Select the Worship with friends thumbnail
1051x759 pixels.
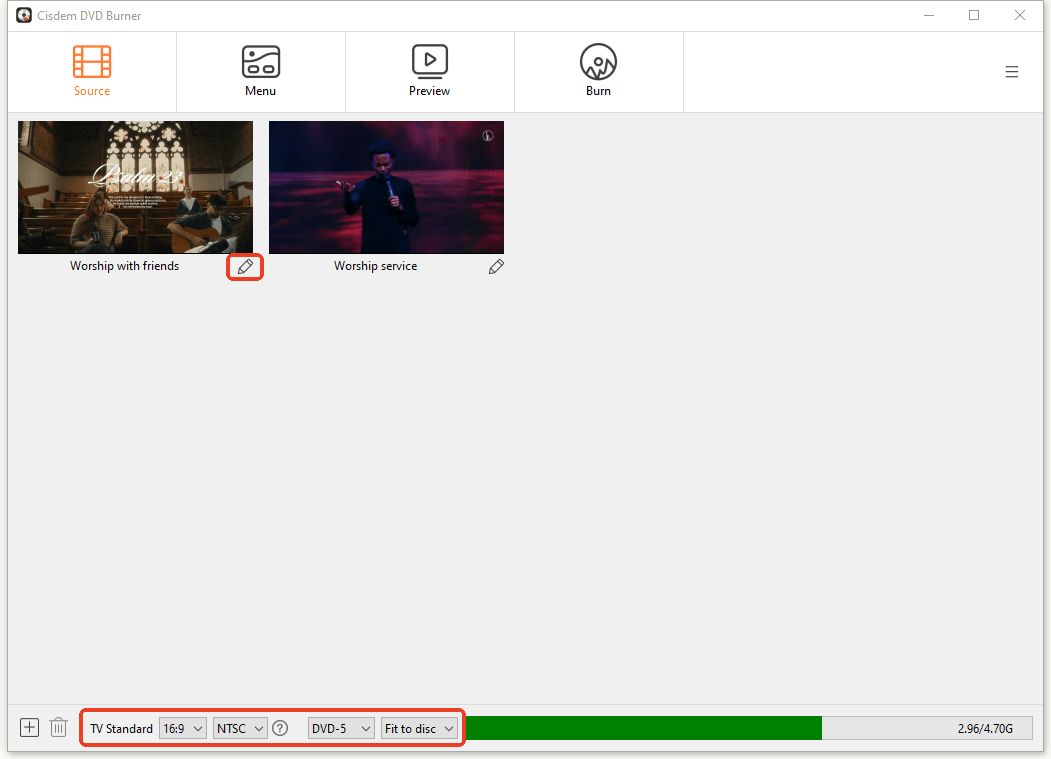point(135,187)
